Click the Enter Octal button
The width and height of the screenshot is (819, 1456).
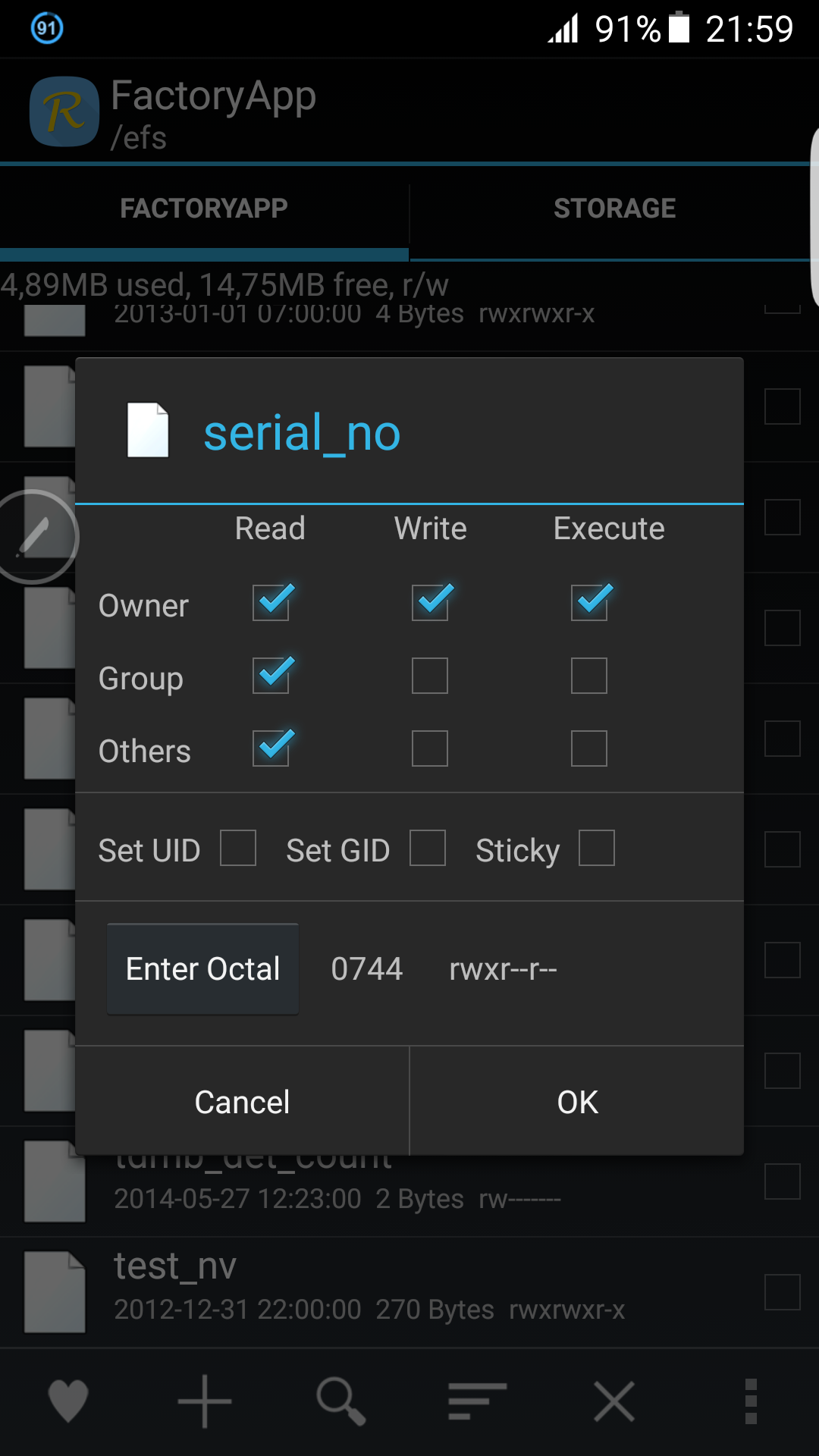202,968
